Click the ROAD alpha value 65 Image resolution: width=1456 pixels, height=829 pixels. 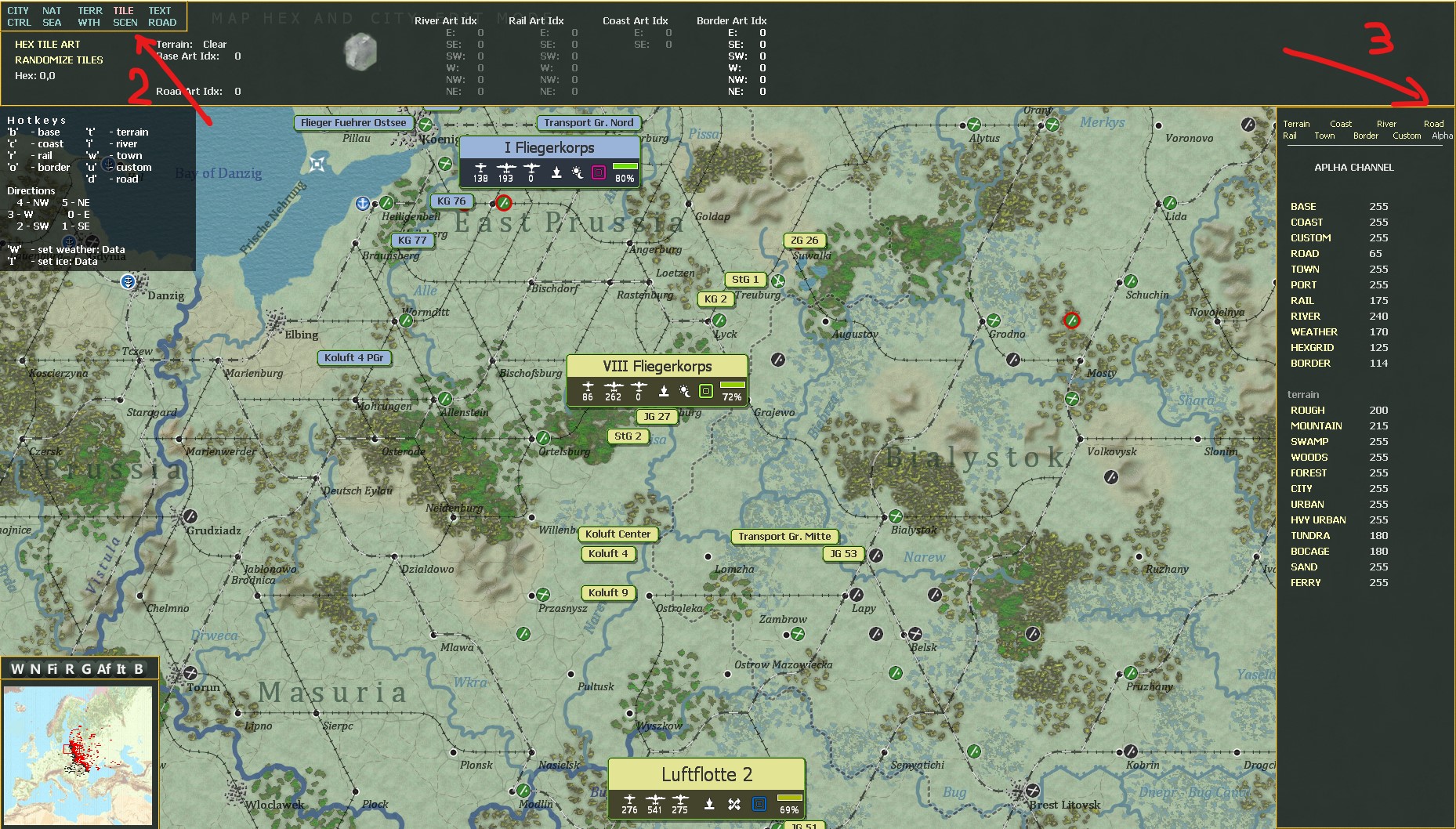(1375, 254)
